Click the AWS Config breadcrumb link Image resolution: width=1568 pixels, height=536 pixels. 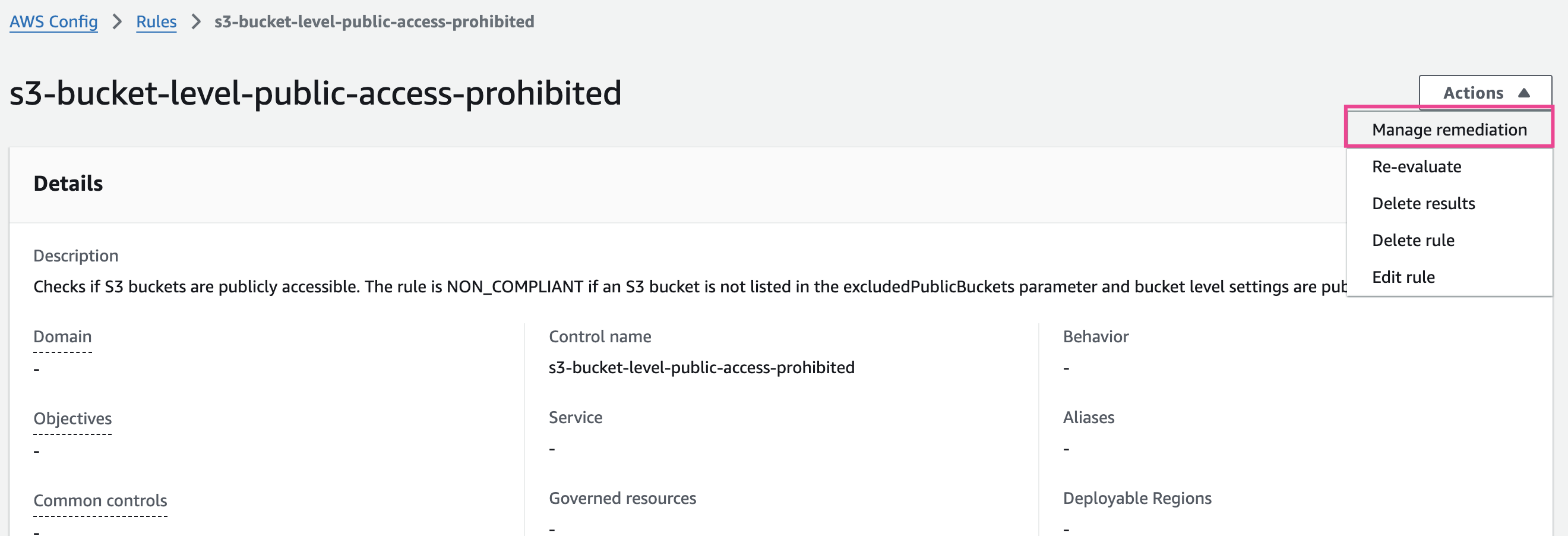tap(53, 22)
